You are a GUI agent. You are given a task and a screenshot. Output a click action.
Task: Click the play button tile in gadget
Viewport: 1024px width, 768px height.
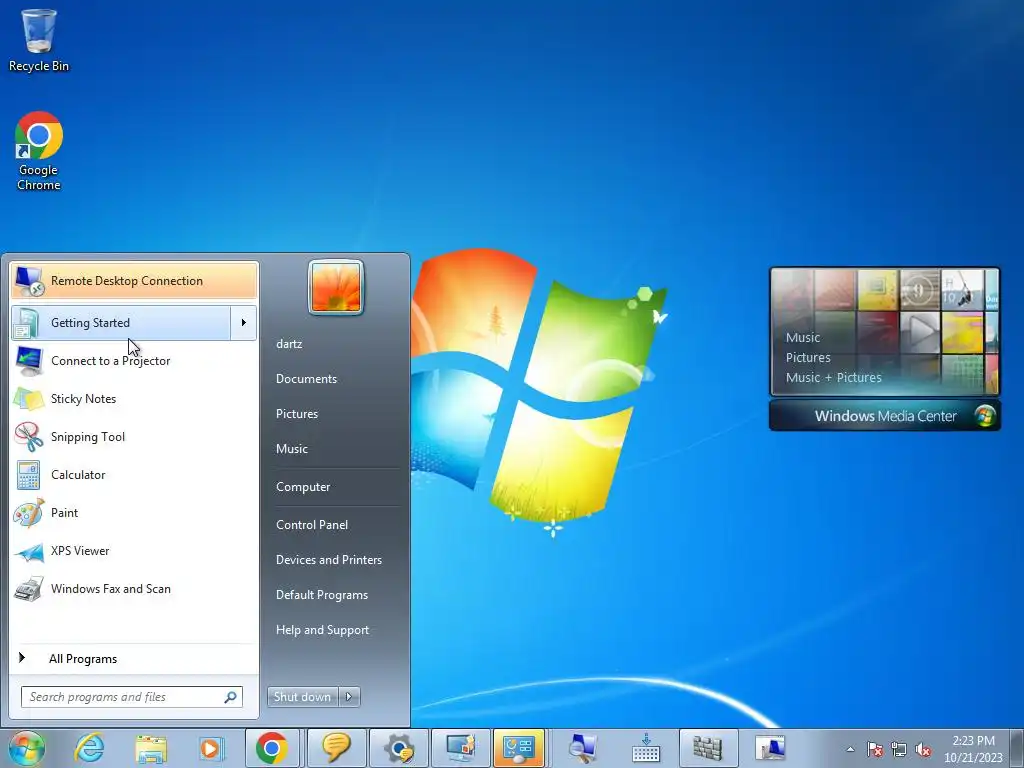(920, 331)
